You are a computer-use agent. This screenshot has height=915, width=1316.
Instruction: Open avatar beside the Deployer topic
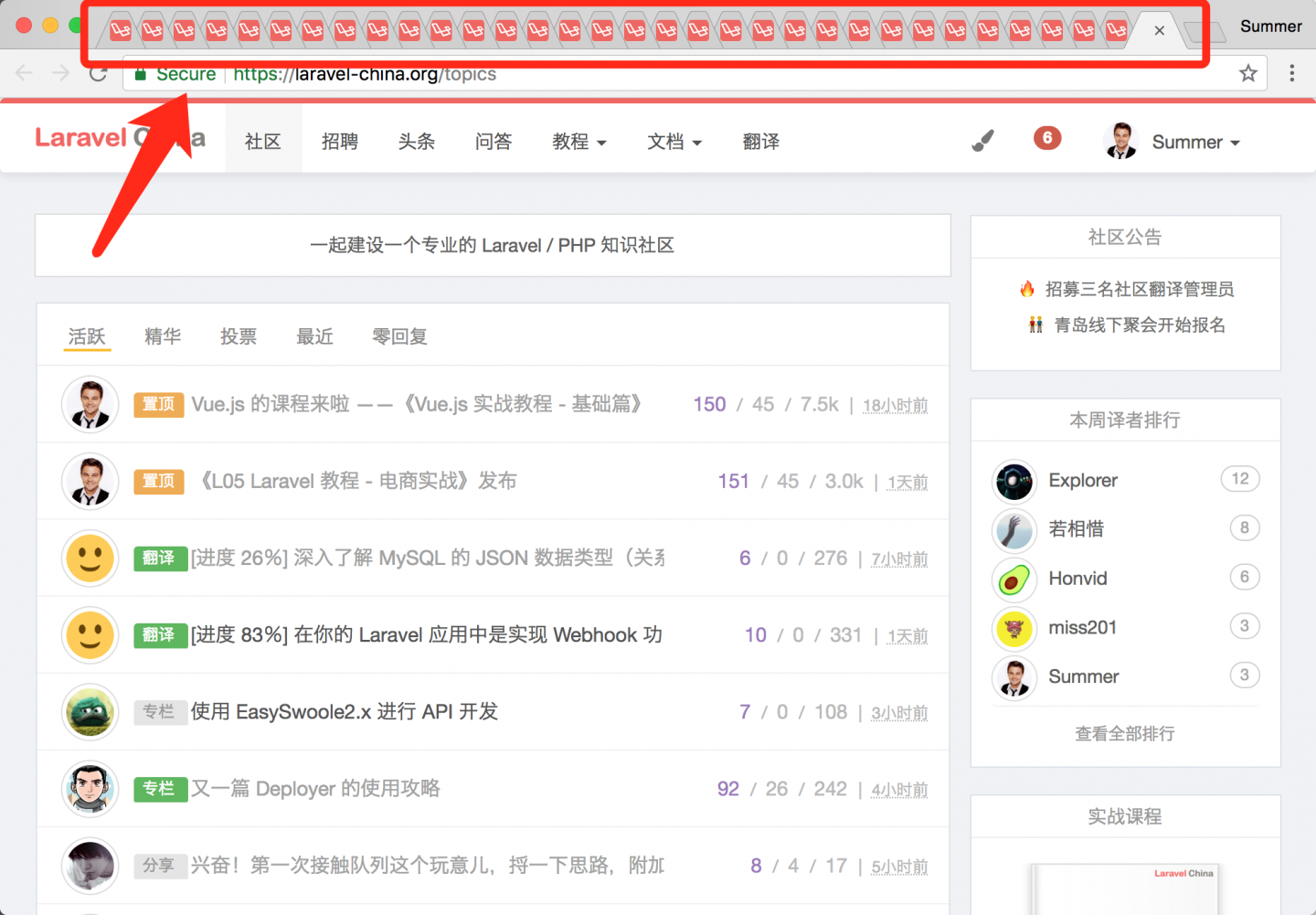point(90,788)
